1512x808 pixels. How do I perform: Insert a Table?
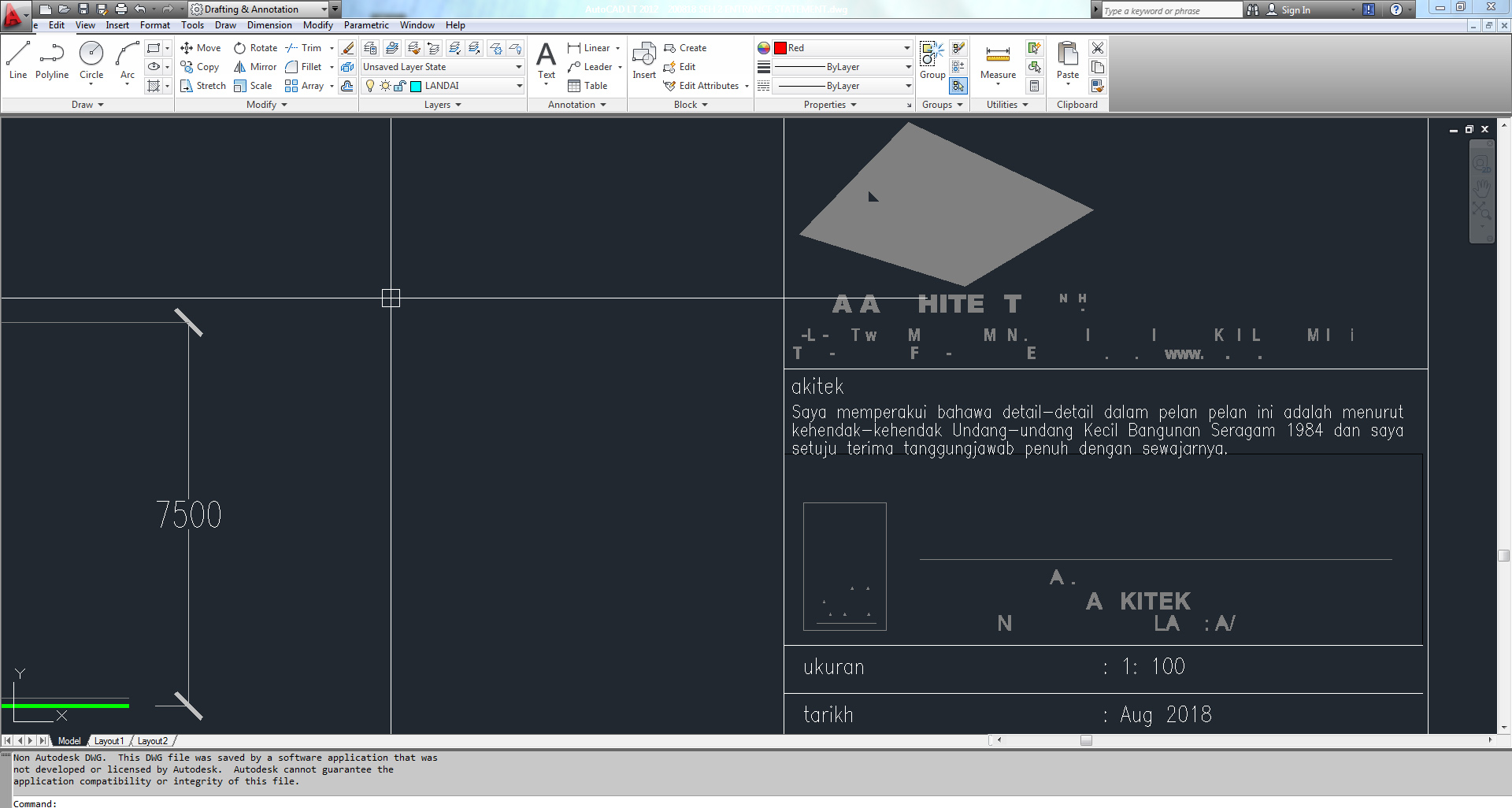[587, 86]
